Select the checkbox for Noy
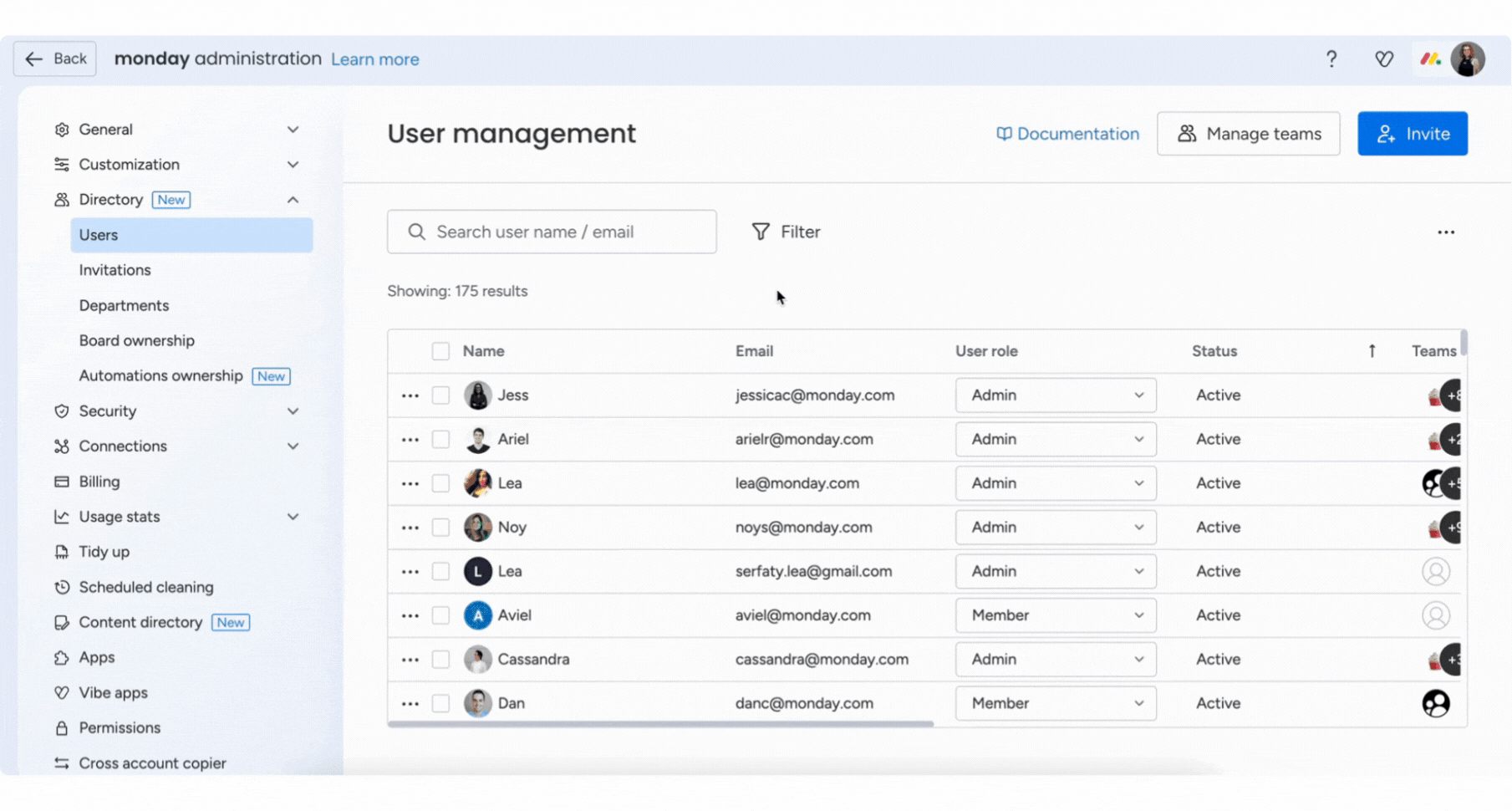The width and height of the screenshot is (1512, 811). 440,528
